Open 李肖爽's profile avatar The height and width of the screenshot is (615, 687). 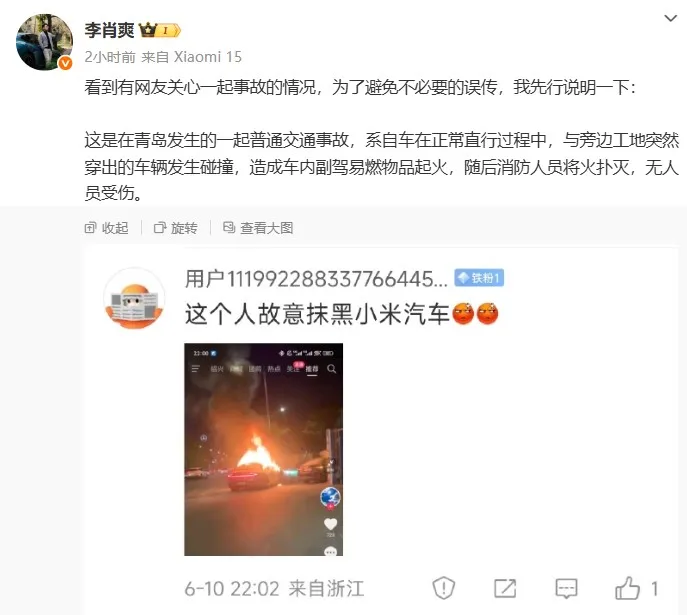44,42
